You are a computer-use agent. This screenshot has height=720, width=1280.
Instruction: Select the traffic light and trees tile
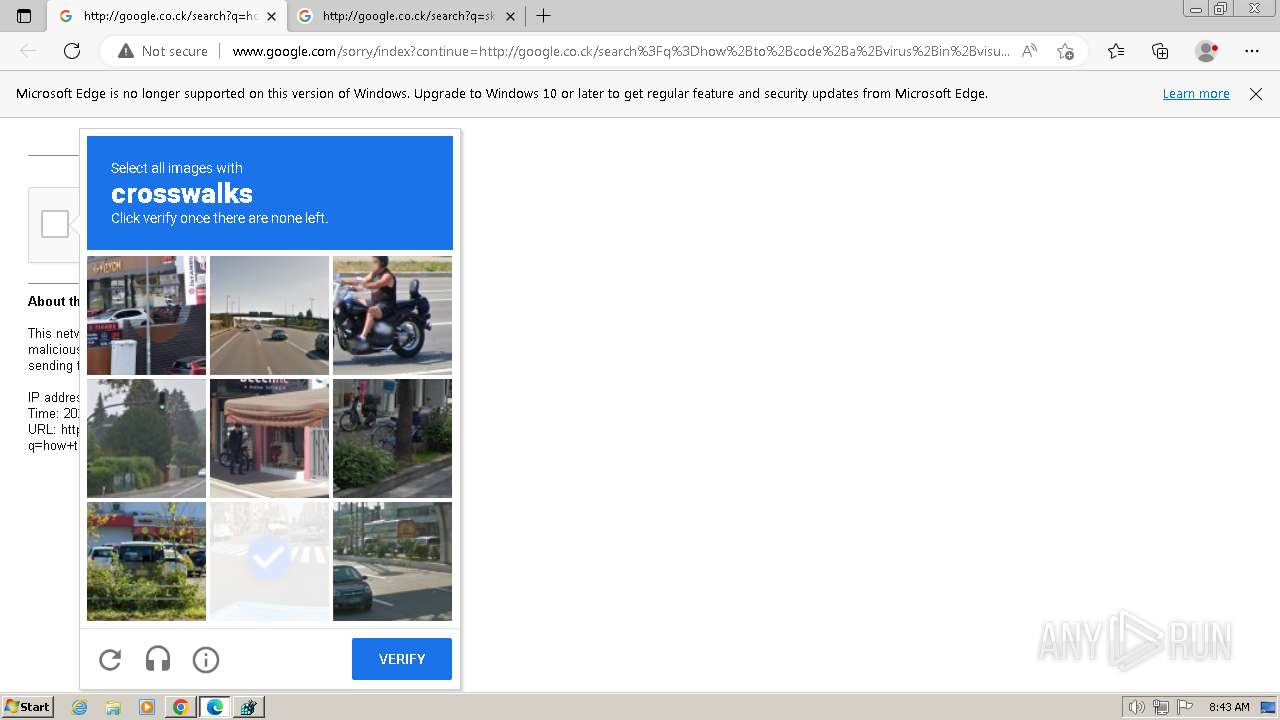pyautogui.click(x=146, y=438)
